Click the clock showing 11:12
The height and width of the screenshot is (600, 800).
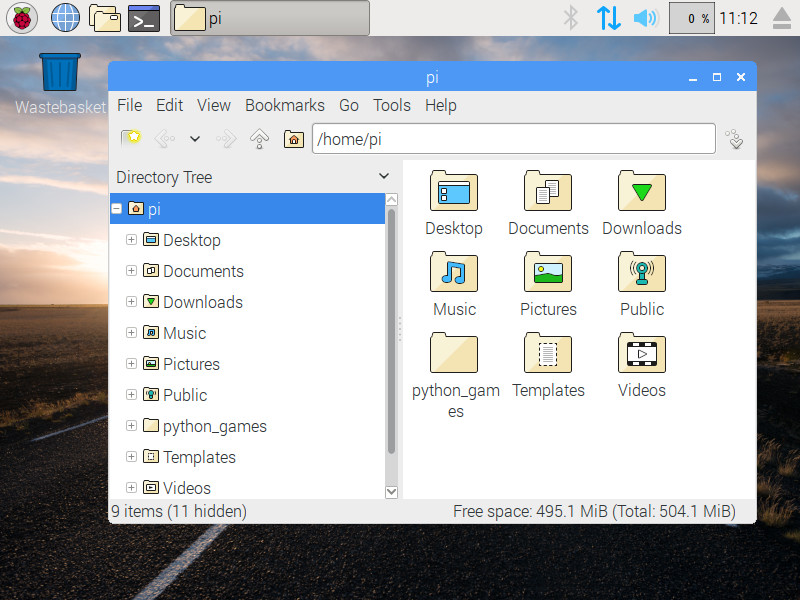pyautogui.click(x=738, y=18)
